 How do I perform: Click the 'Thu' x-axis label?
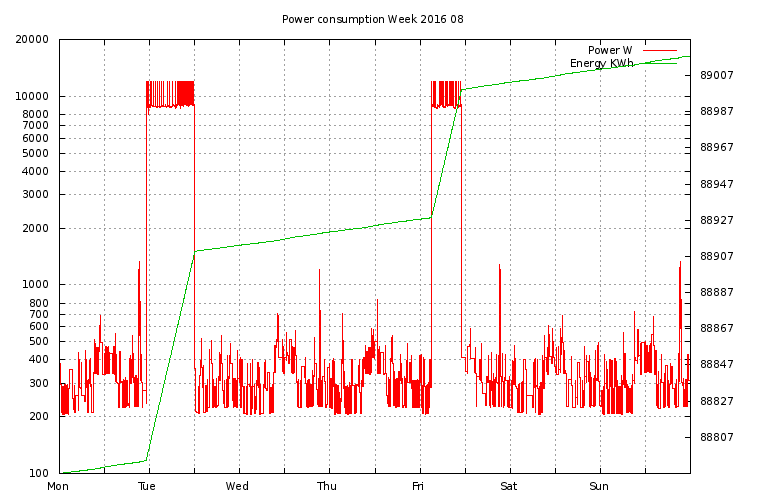(x=327, y=486)
